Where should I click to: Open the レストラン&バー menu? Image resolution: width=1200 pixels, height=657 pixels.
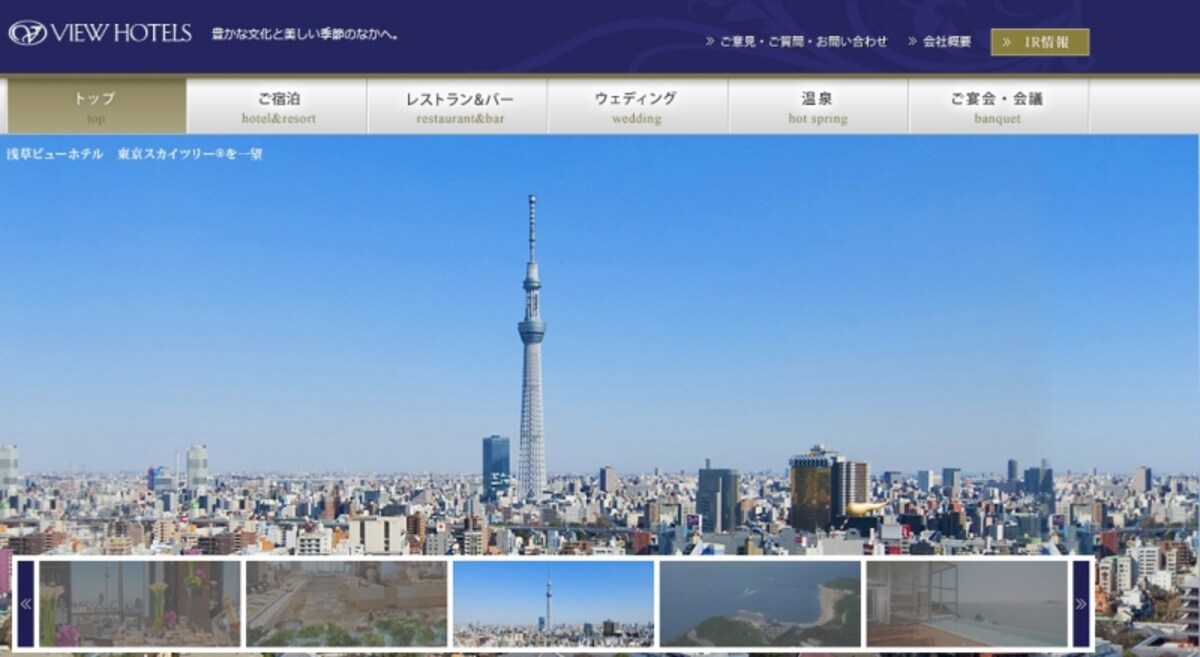pos(458,106)
